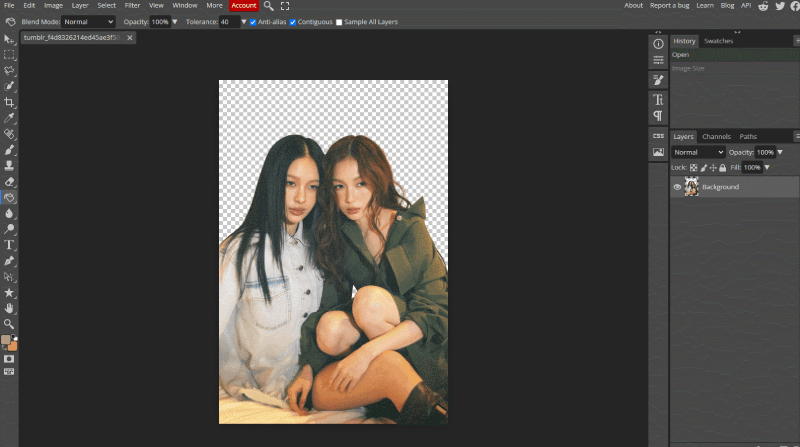800x447 pixels.
Task: Open the Image menu
Action: tap(53, 6)
